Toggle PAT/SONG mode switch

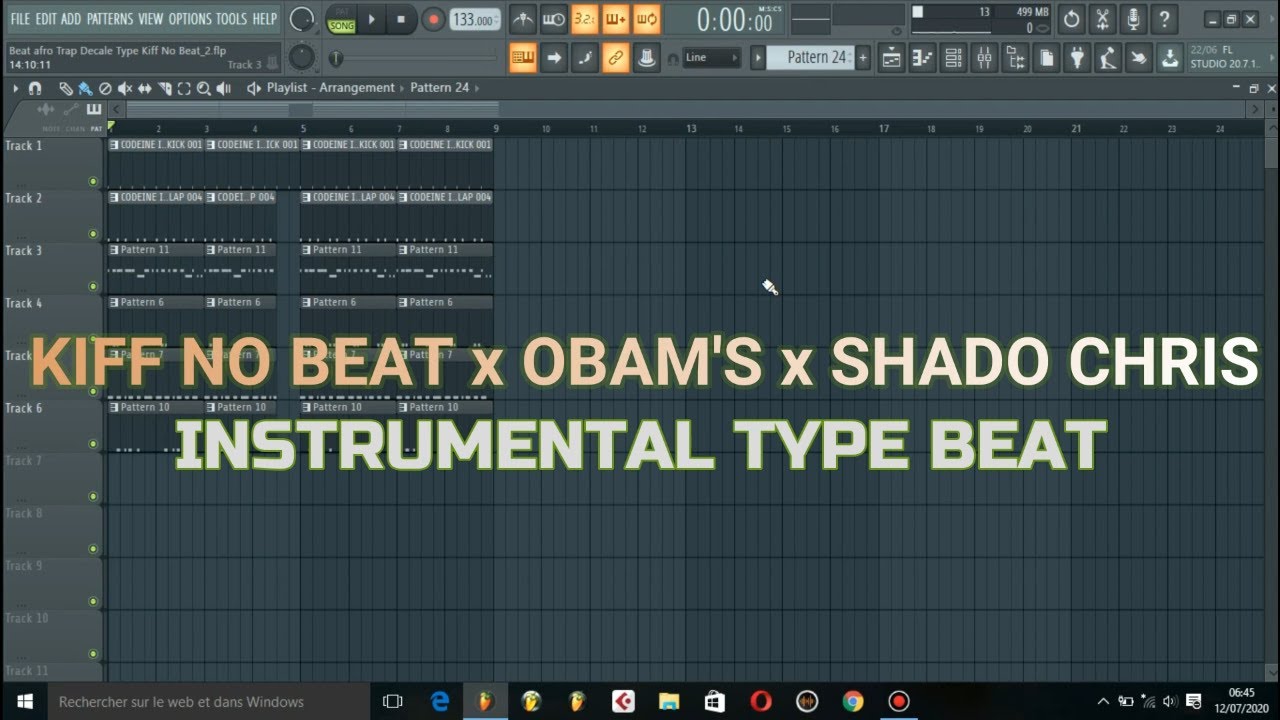tap(341, 19)
